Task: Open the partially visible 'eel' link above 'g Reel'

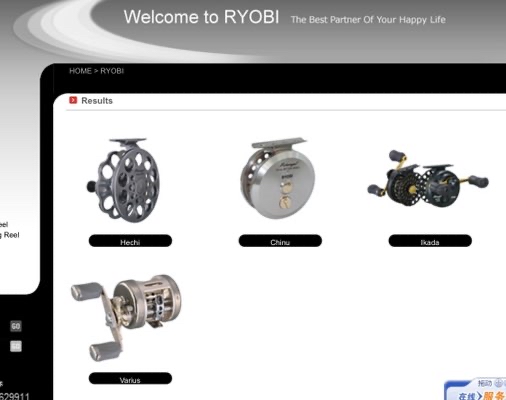Action: click(x=4, y=224)
